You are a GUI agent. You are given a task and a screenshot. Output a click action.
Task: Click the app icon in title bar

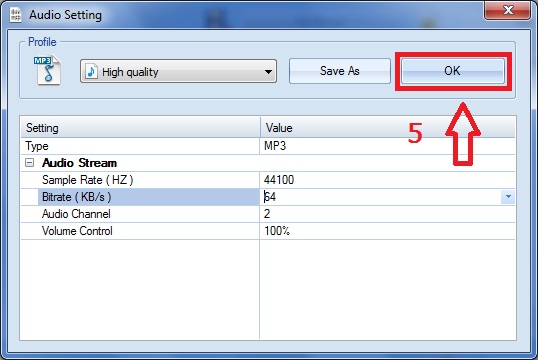[15, 15]
